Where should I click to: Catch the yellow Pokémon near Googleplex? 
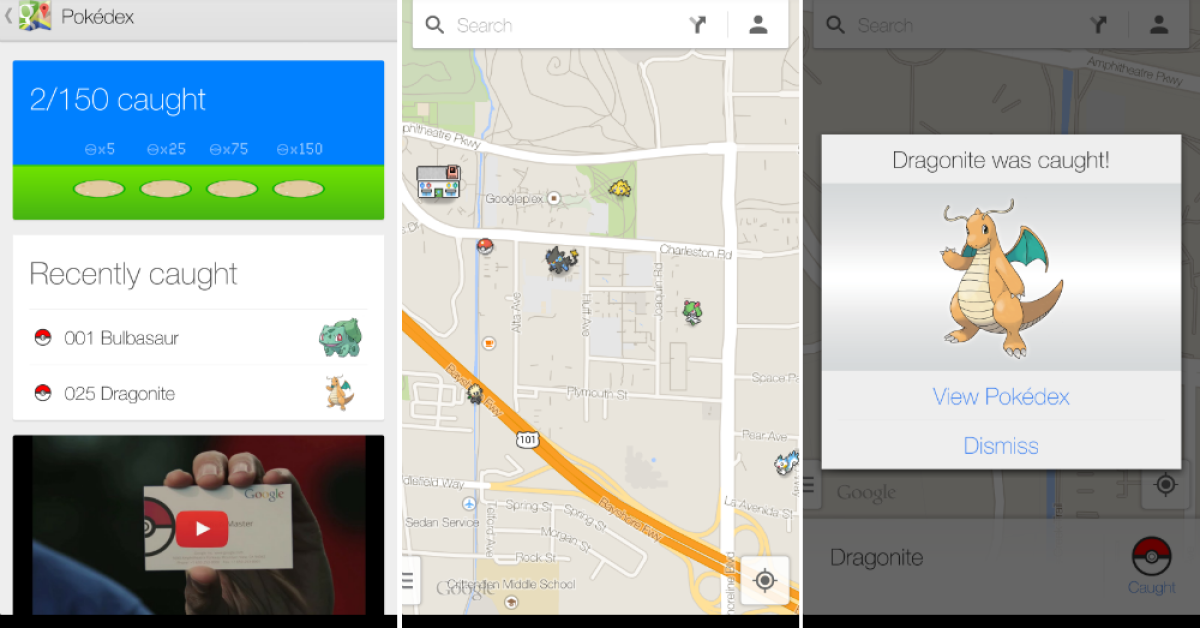pyautogui.click(x=620, y=187)
